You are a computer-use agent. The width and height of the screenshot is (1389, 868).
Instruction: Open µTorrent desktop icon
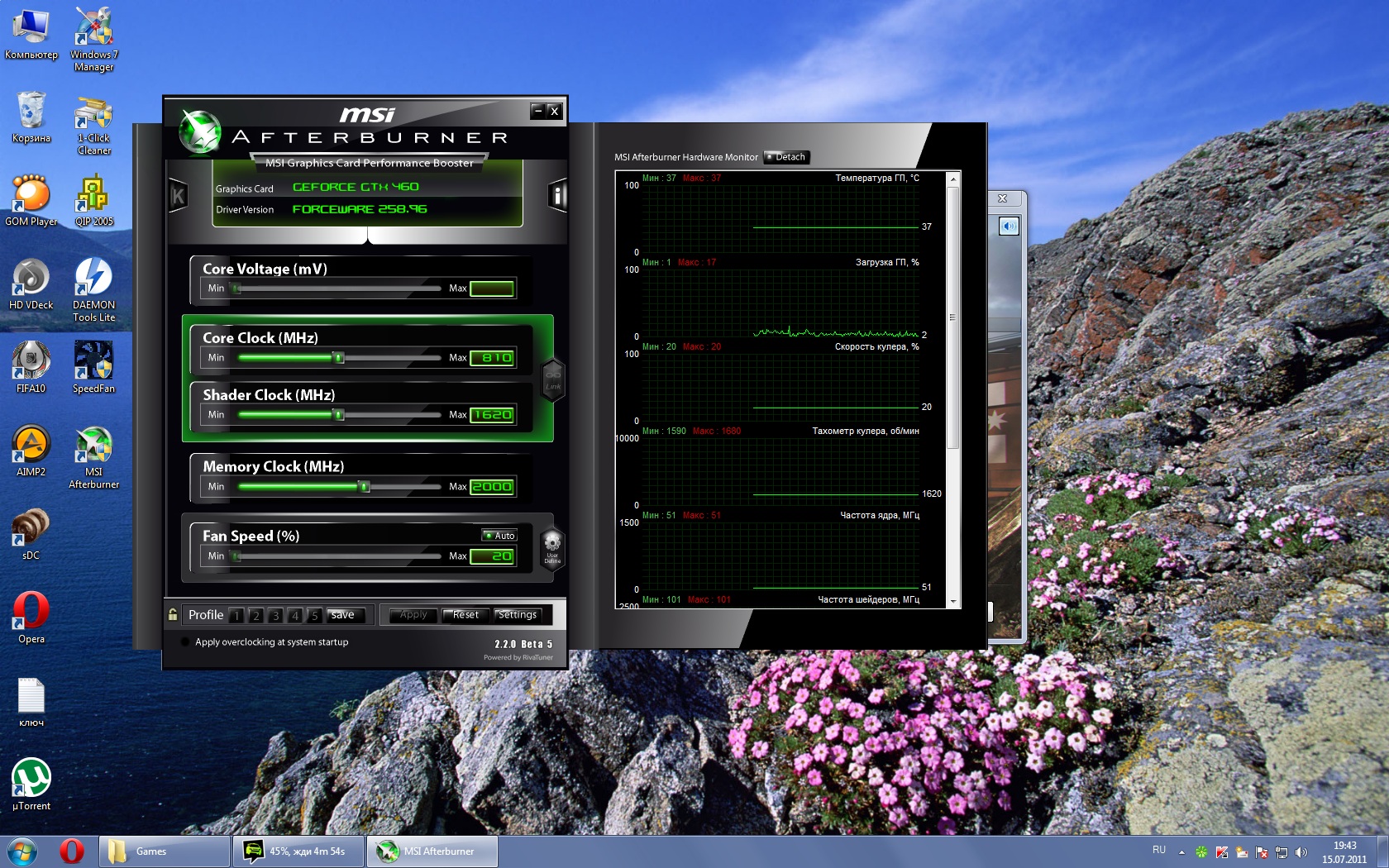point(31,785)
